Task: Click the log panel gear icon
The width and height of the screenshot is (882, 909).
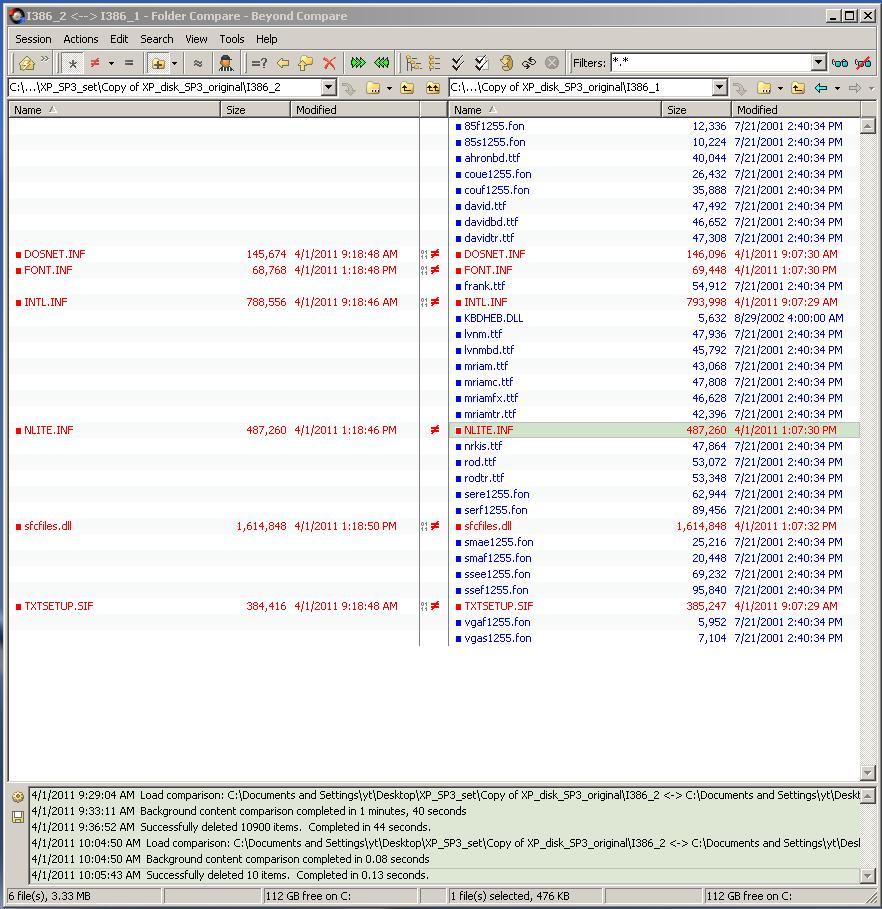Action: (x=18, y=797)
